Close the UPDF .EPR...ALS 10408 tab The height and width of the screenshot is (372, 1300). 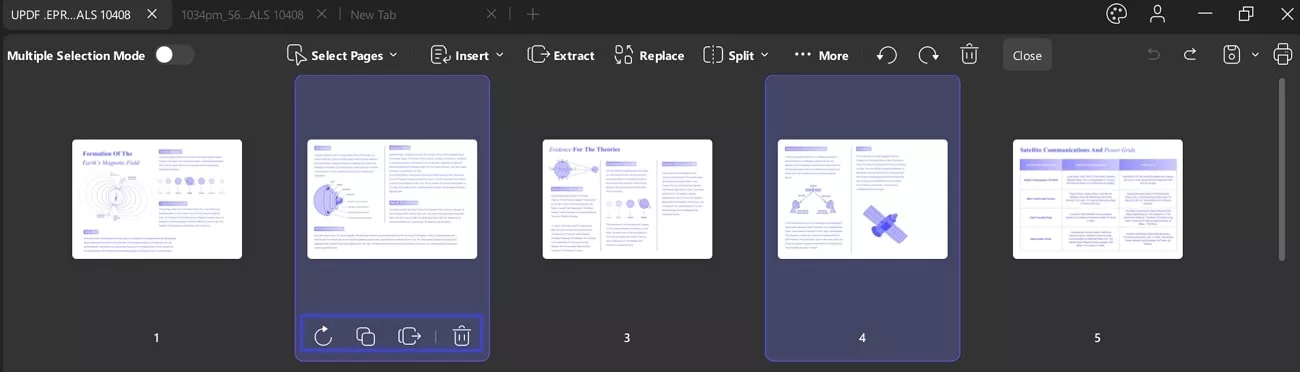pyautogui.click(x=151, y=14)
